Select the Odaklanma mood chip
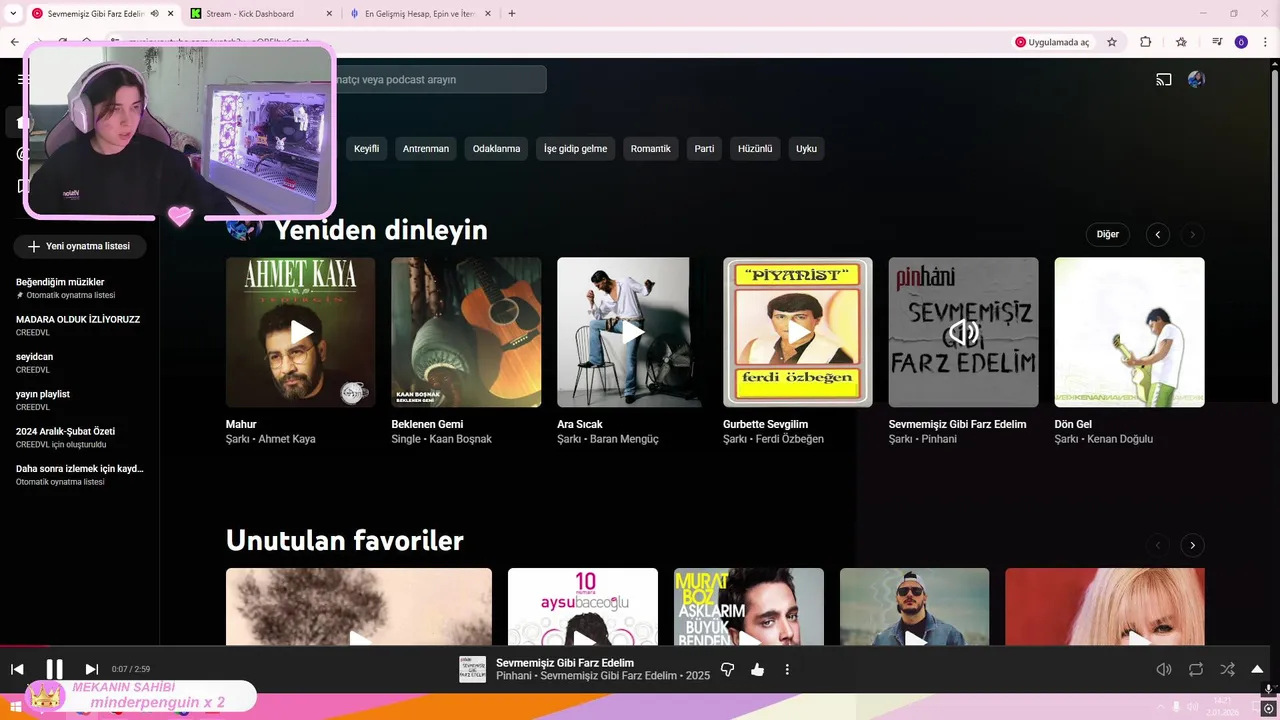The image size is (1280, 720). tap(496, 148)
